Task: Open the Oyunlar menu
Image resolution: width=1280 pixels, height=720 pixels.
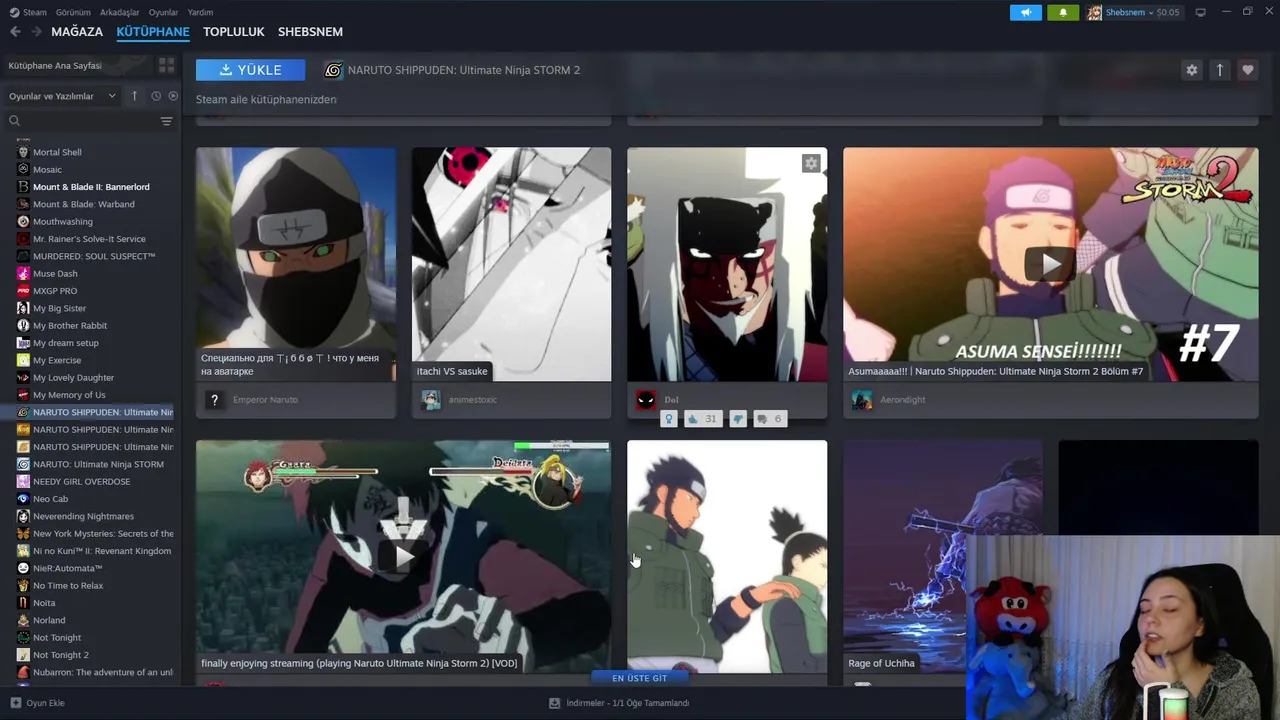Action: pyautogui.click(x=163, y=12)
